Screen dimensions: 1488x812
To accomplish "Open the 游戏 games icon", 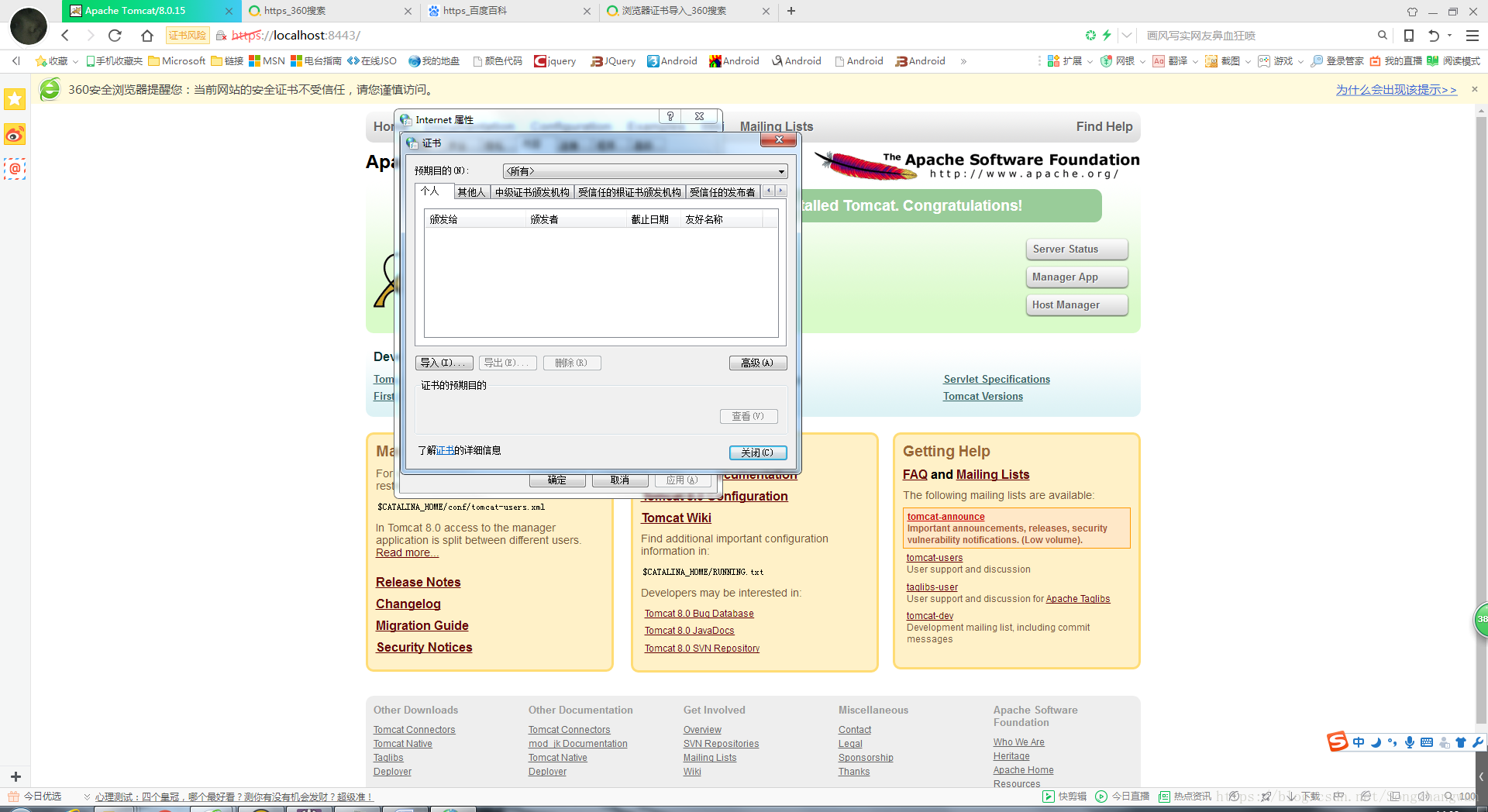I will click(x=1276, y=61).
